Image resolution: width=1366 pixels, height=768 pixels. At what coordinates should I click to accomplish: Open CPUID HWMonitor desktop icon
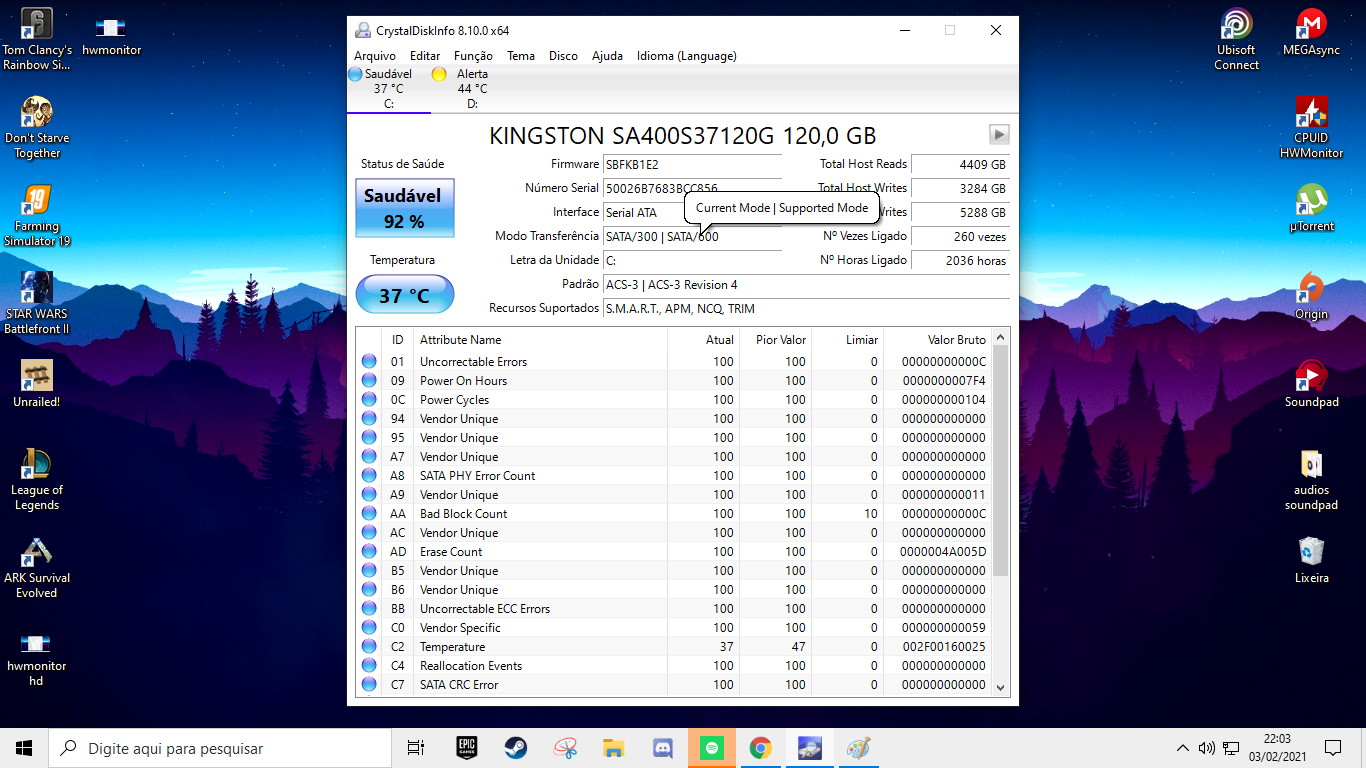pyautogui.click(x=1311, y=128)
